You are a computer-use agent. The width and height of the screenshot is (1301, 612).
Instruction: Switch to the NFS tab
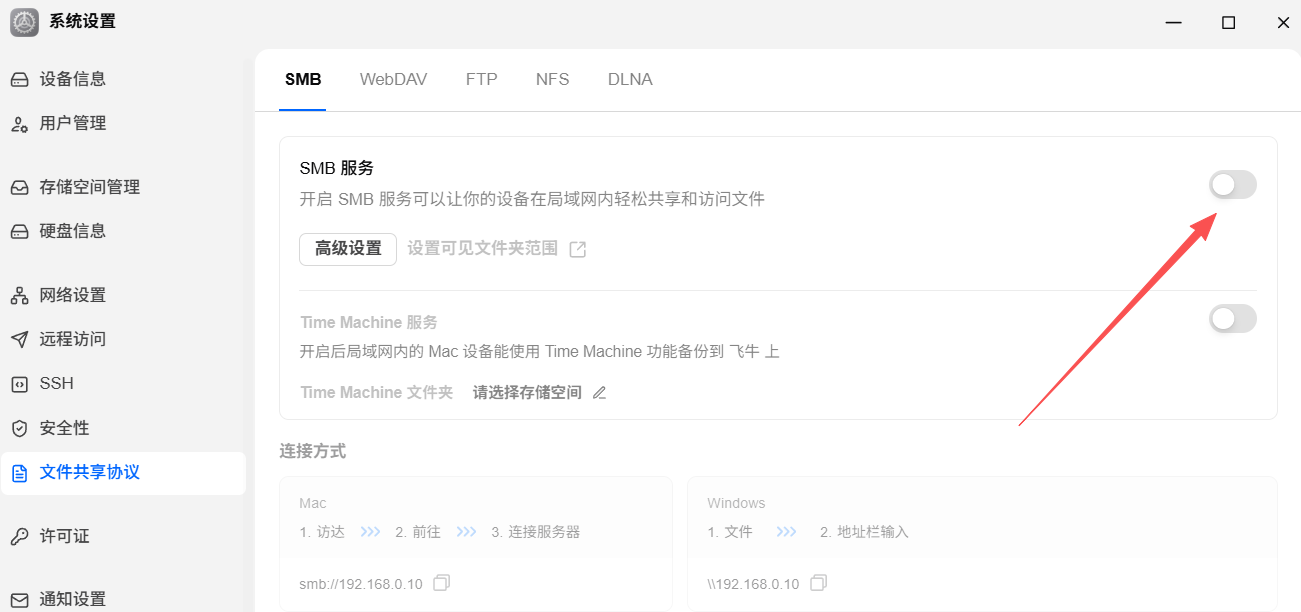pyautogui.click(x=552, y=79)
